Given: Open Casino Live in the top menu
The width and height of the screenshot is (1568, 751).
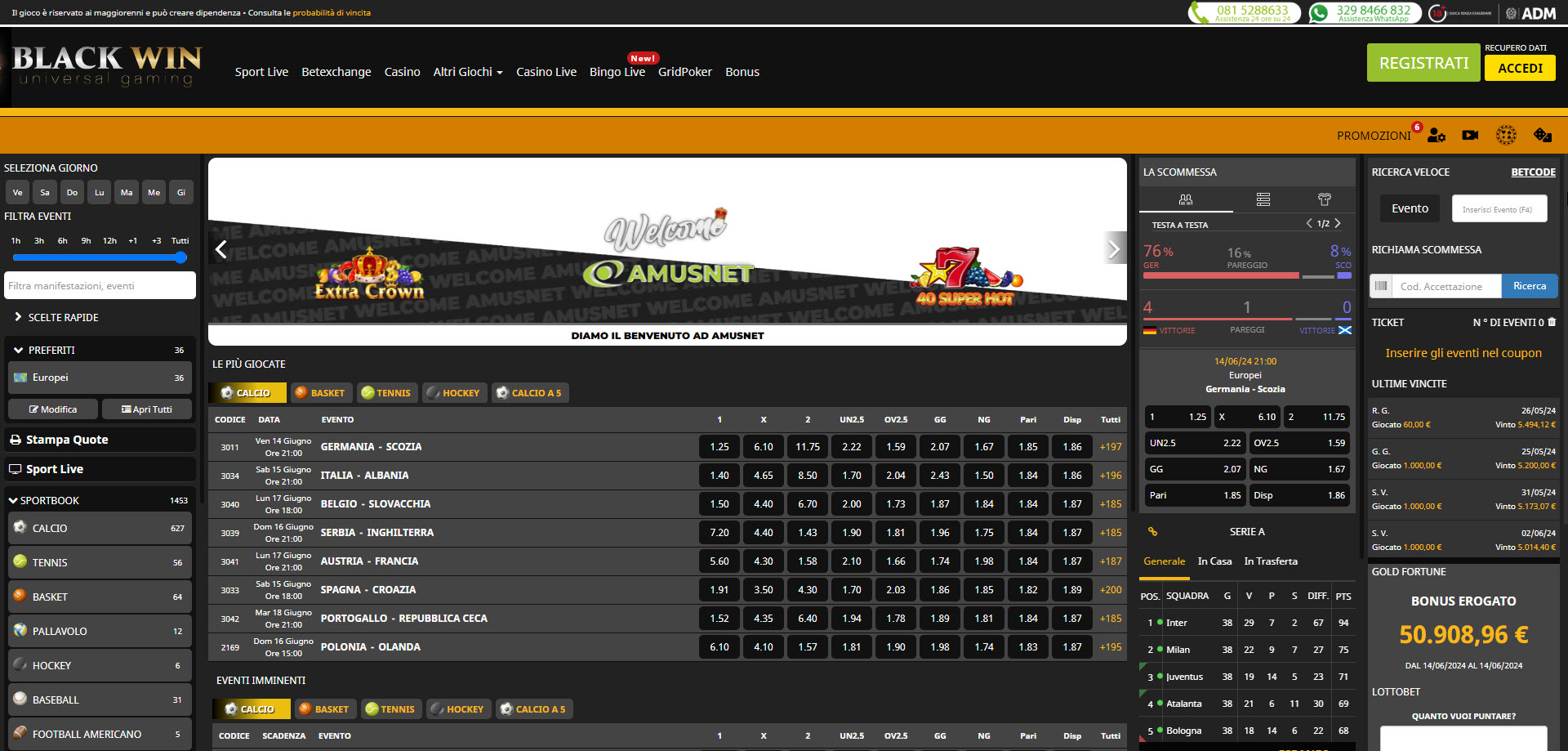Looking at the screenshot, I should pyautogui.click(x=546, y=72).
